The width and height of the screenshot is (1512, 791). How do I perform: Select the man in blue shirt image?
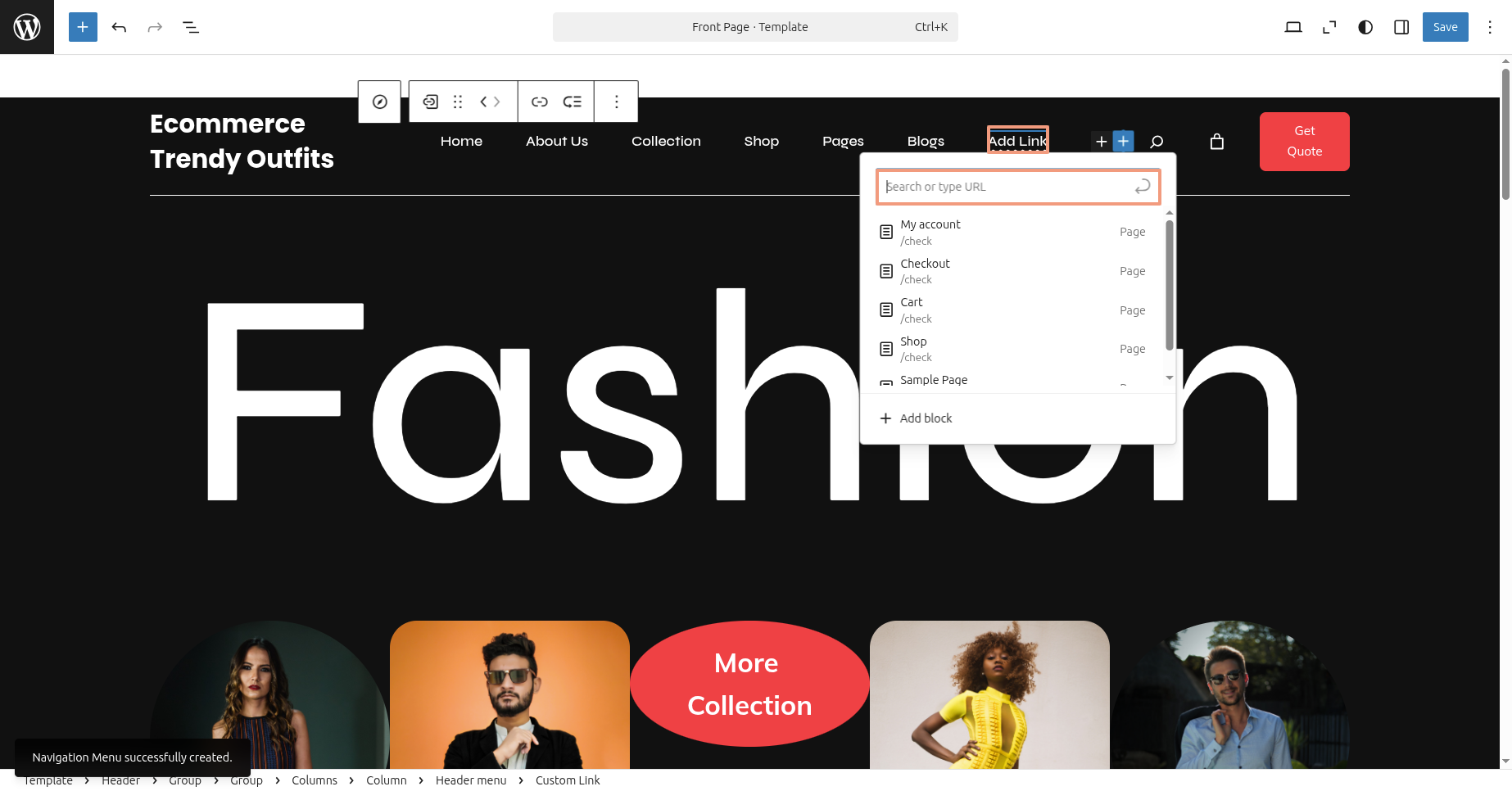(1229, 694)
